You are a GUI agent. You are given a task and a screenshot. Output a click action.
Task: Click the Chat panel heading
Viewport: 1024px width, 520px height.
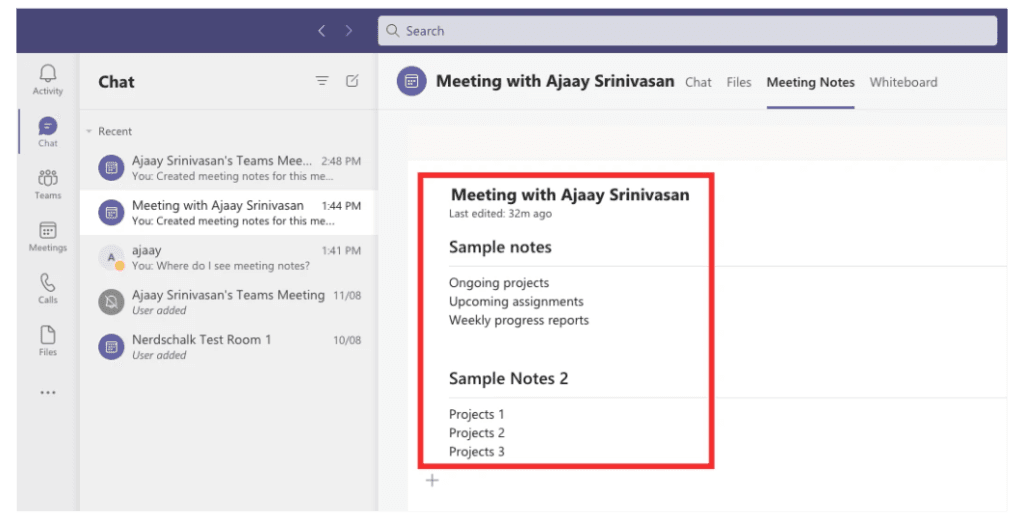pyautogui.click(x=116, y=82)
